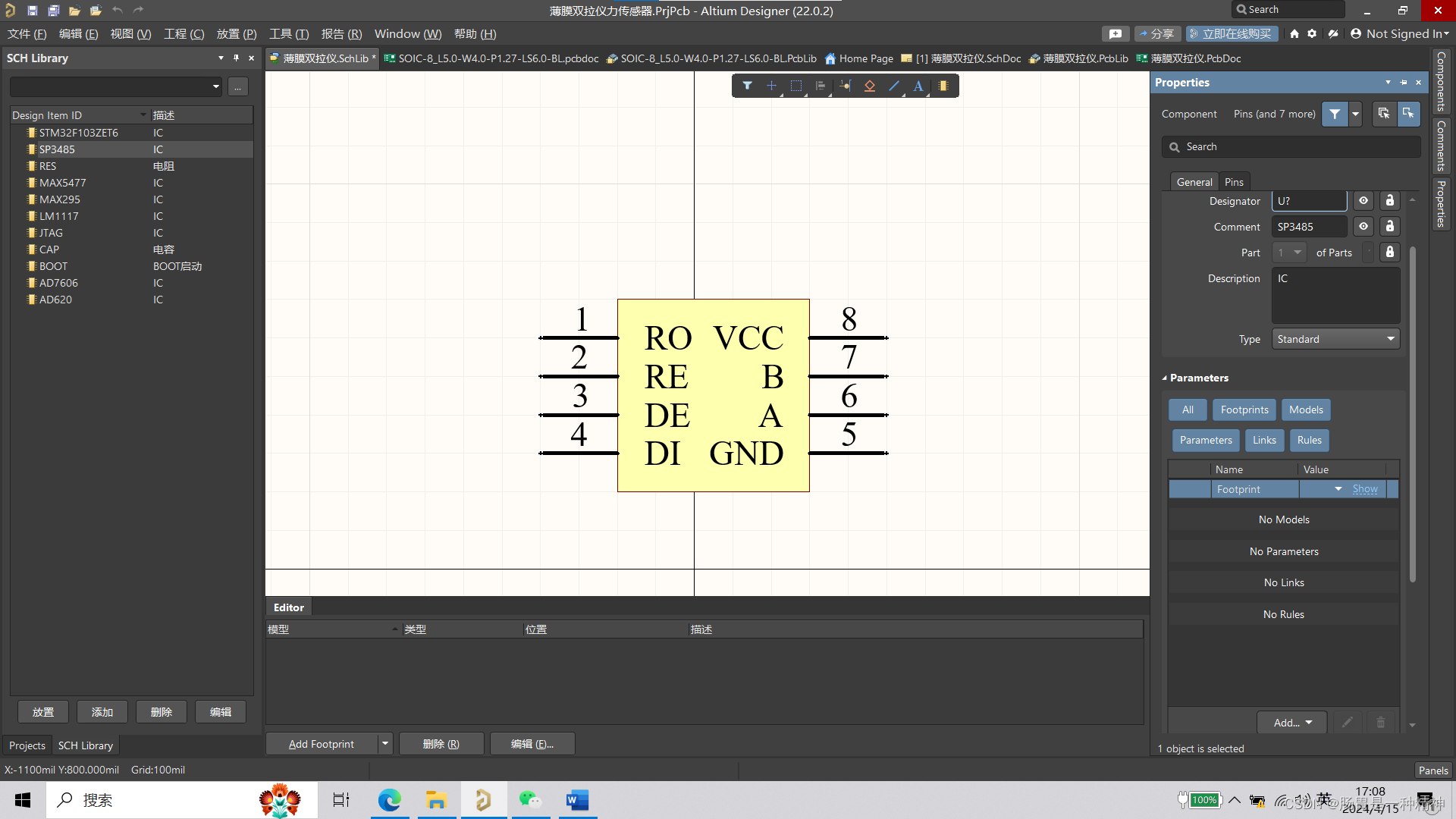Open Microsoft Edge from the taskbar
This screenshot has height=819, width=1456.
pos(390,800)
